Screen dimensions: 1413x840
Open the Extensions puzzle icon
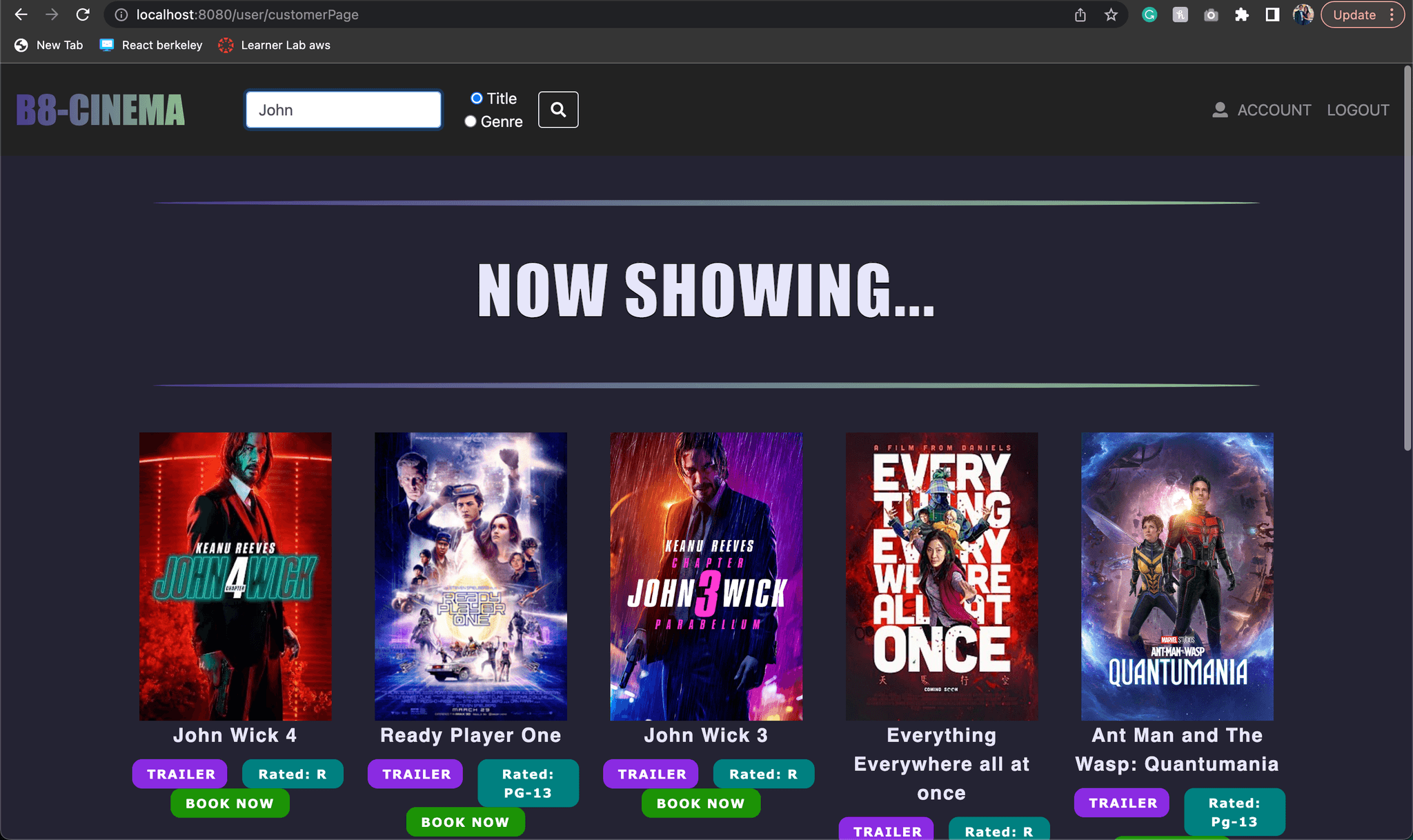click(1242, 14)
